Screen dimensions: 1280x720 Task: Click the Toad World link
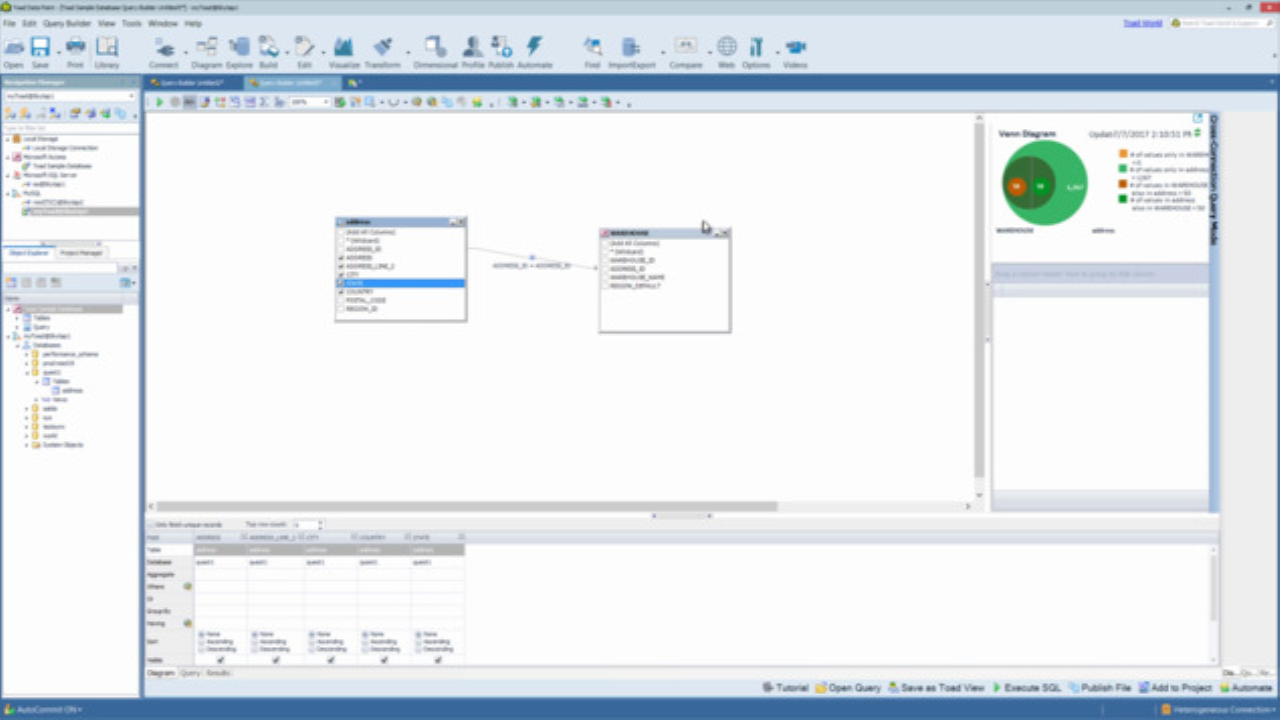(x=1141, y=22)
